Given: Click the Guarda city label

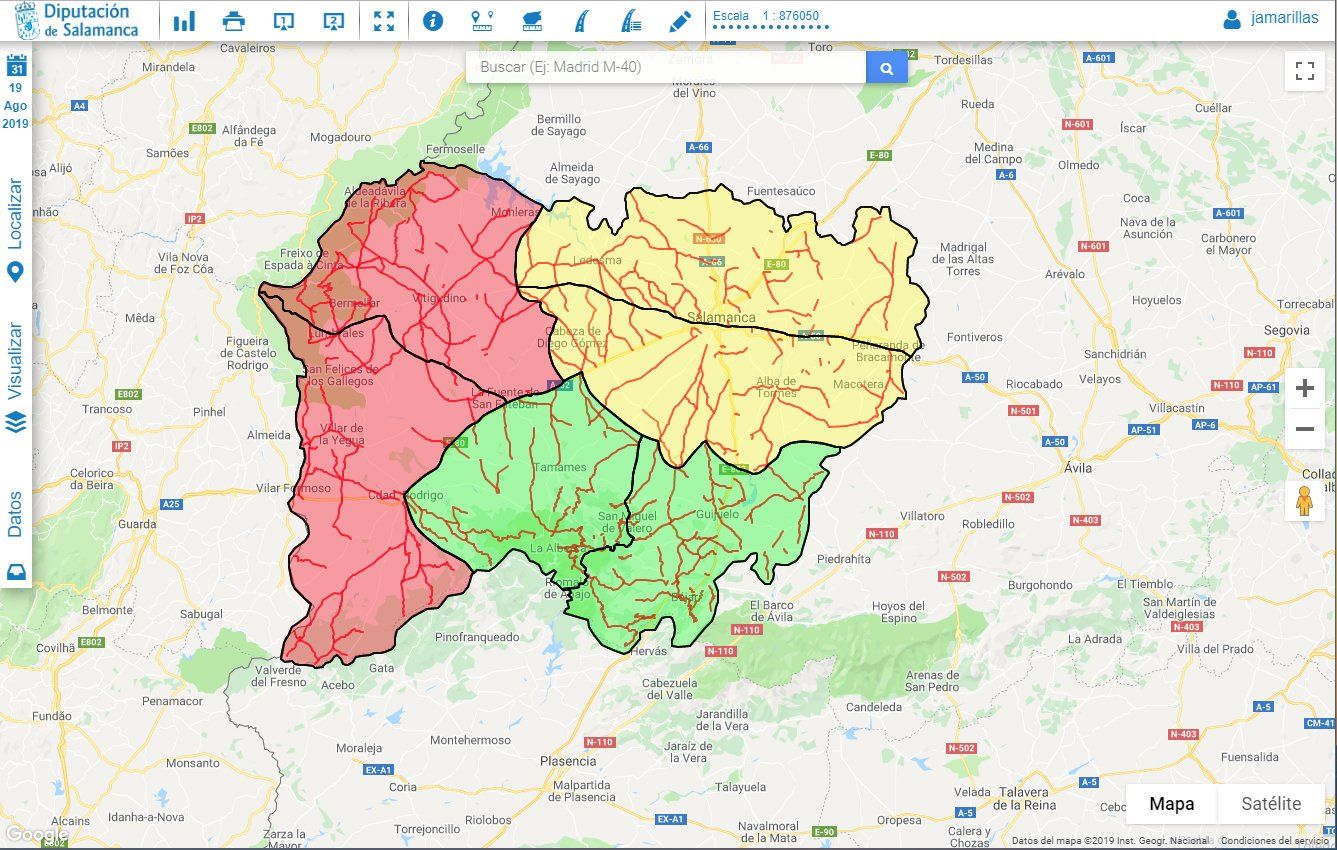Looking at the screenshot, I should tap(137, 524).
